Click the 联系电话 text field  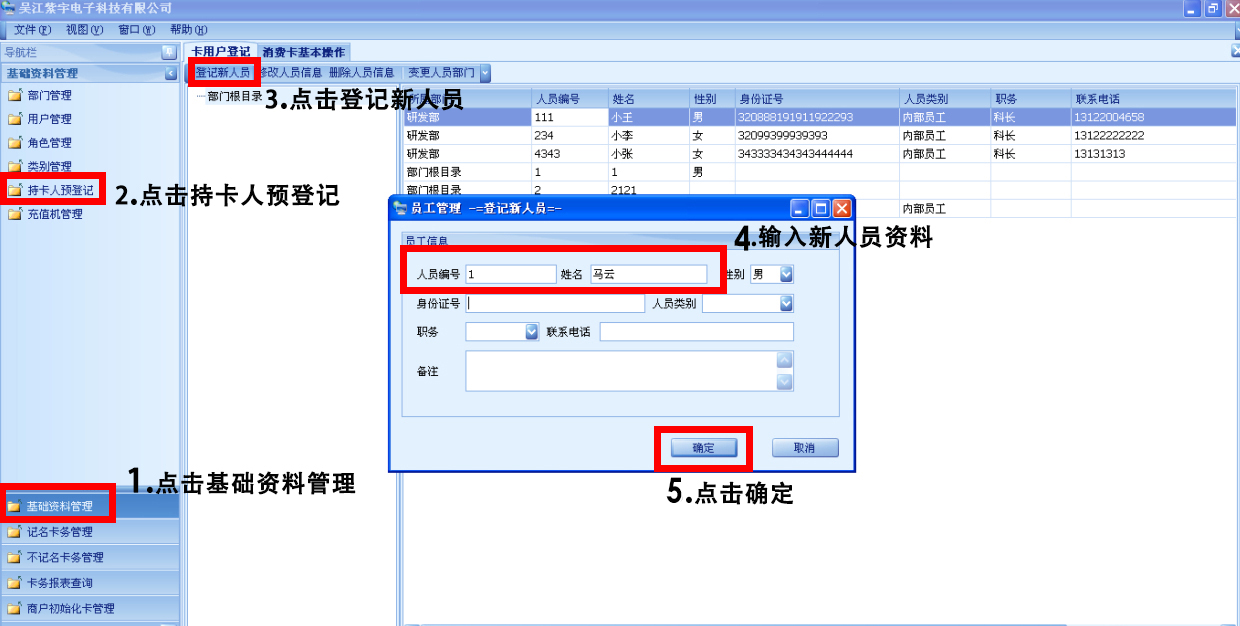[696, 332]
